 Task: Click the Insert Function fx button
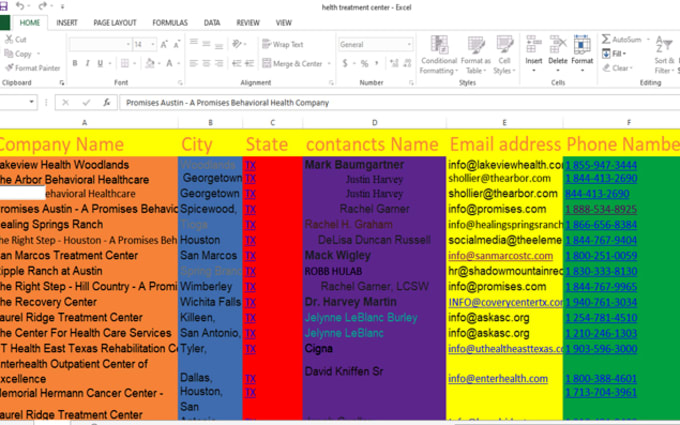107,103
